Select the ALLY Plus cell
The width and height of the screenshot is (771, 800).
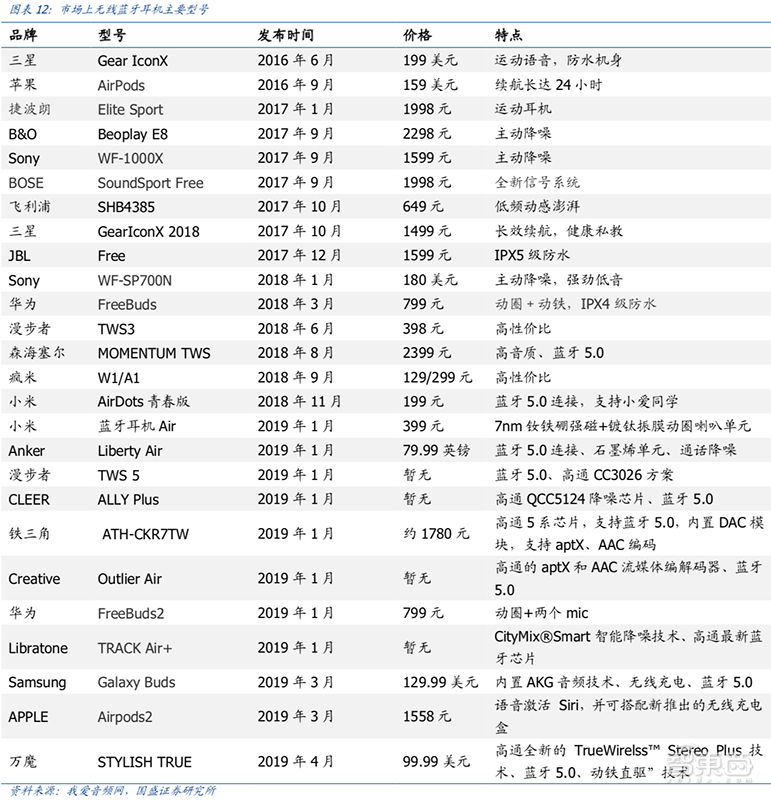point(128,499)
